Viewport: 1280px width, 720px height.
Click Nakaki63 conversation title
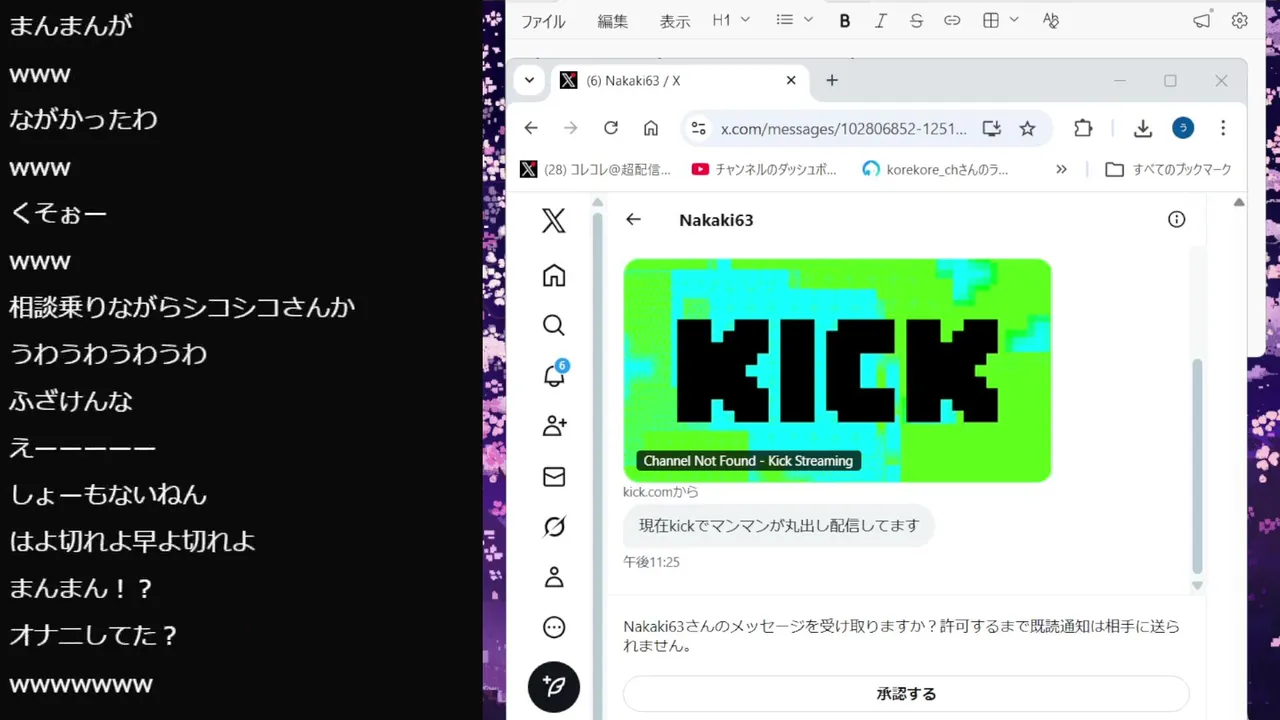click(716, 220)
